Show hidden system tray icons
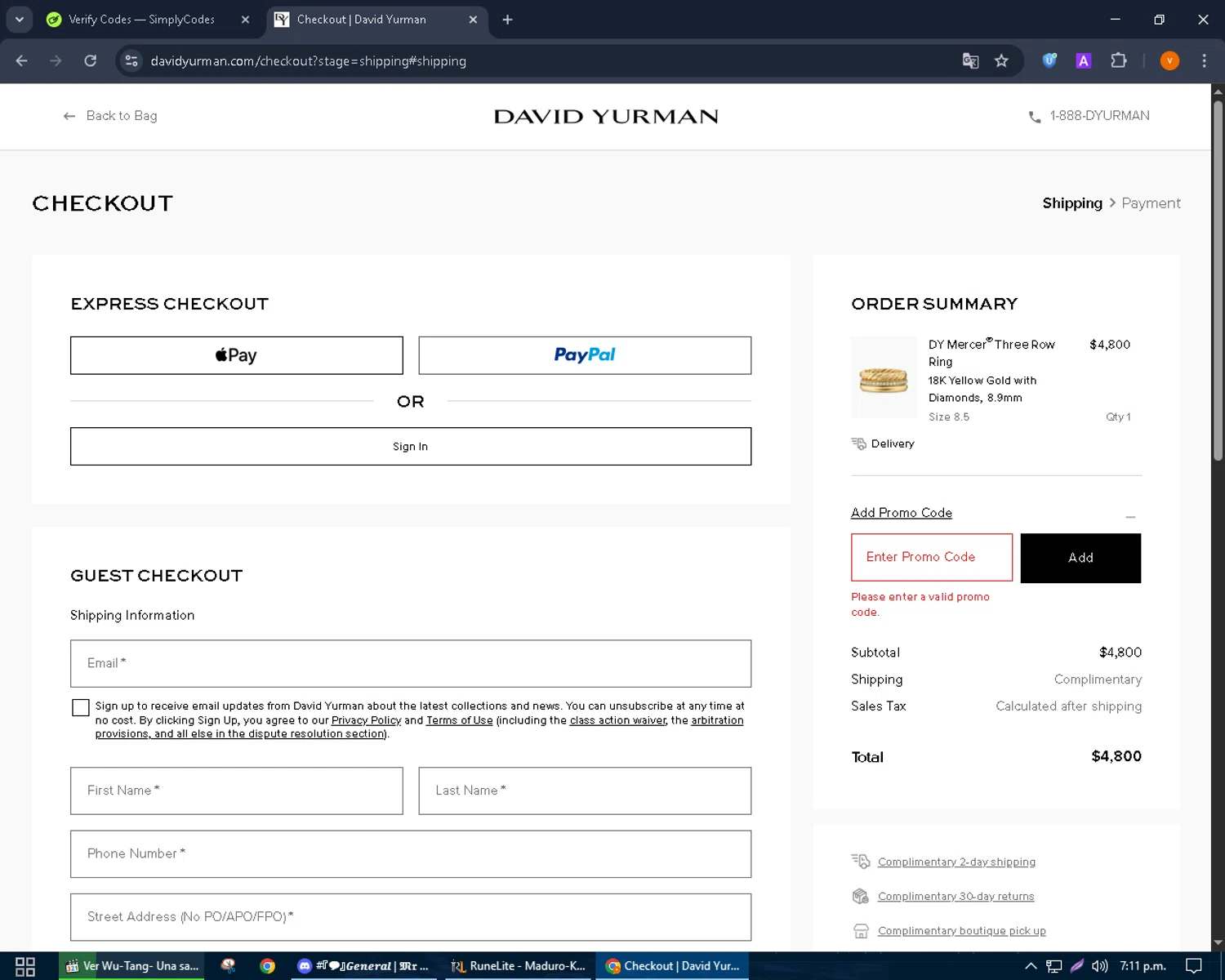Viewport: 1225px width, 980px height. click(x=1031, y=966)
